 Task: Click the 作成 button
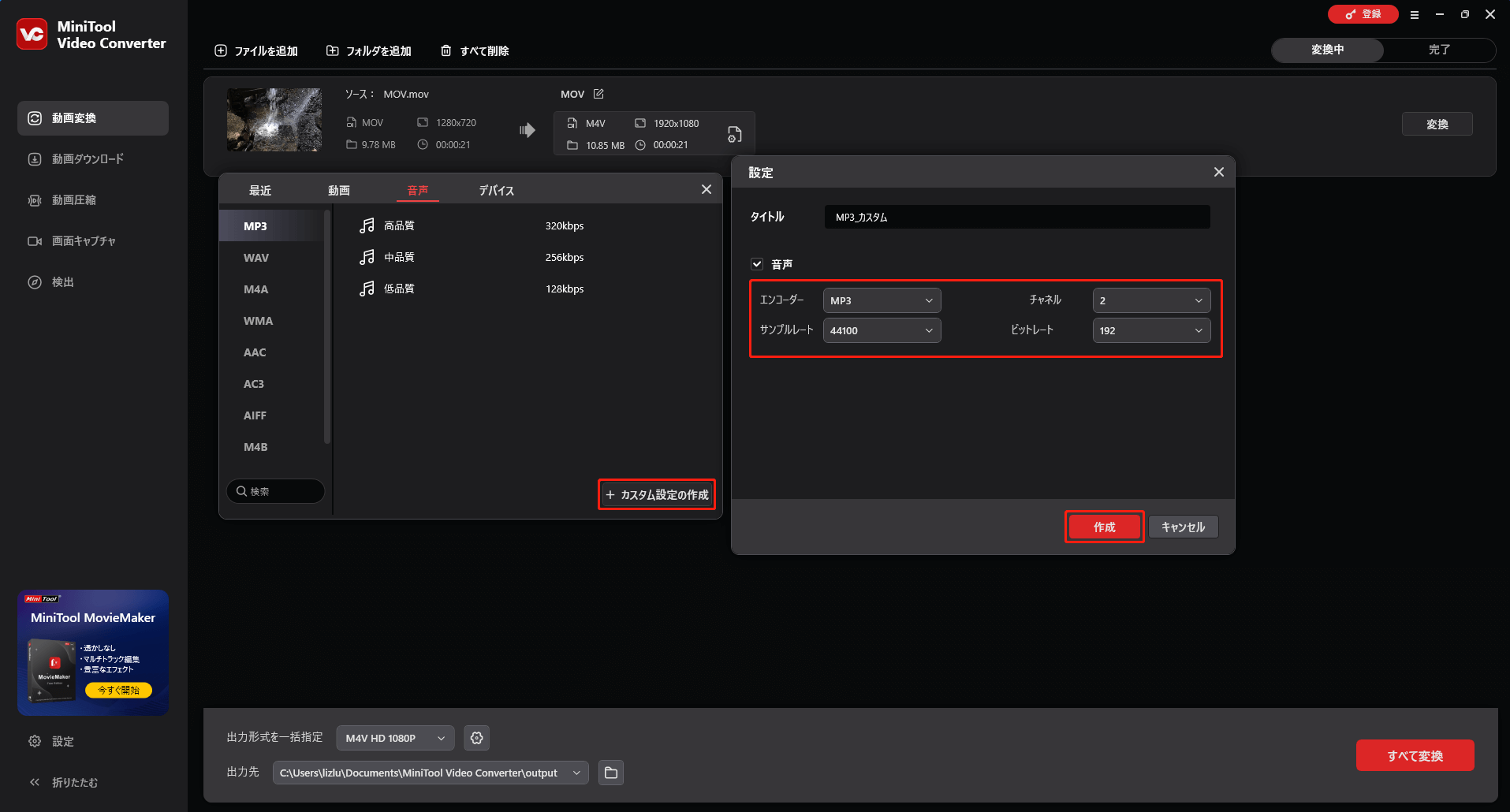click(x=1104, y=527)
